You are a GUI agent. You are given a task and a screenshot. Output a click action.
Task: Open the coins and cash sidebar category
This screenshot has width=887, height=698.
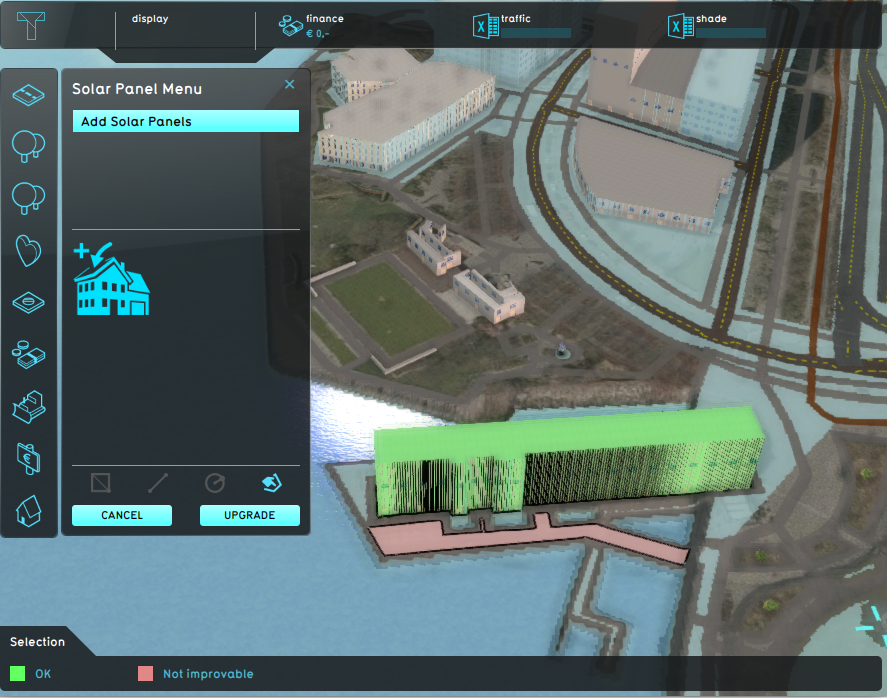click(x=28, y=353)
